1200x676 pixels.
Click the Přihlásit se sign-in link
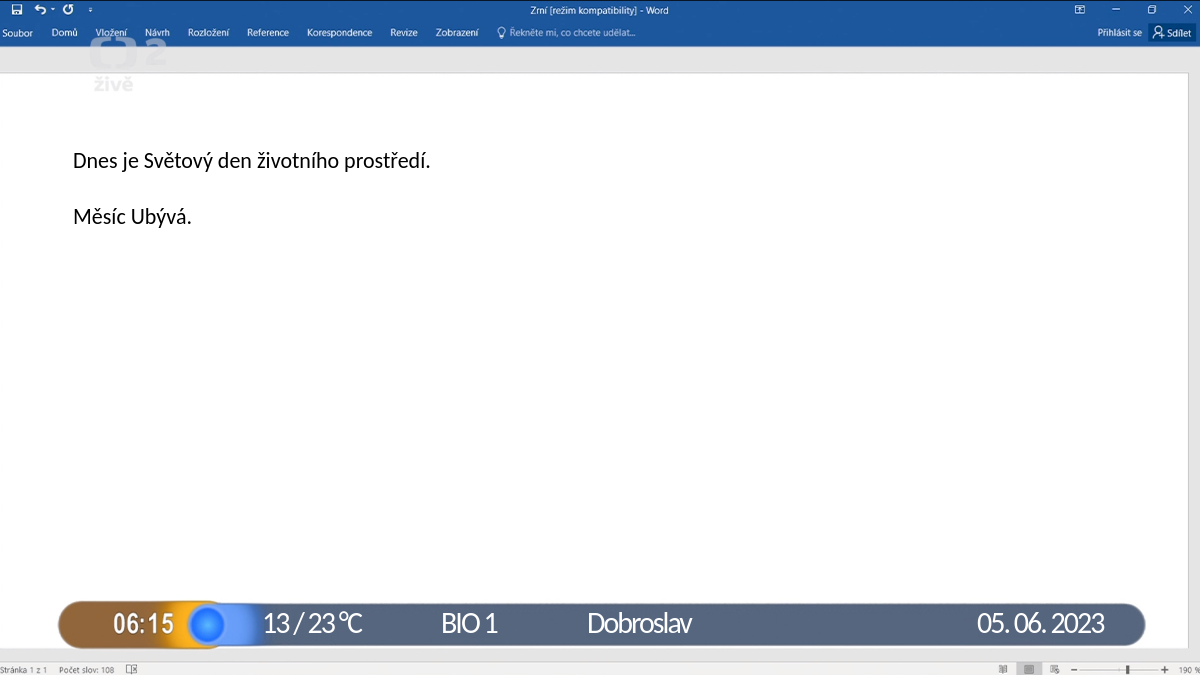point(1119,33)
